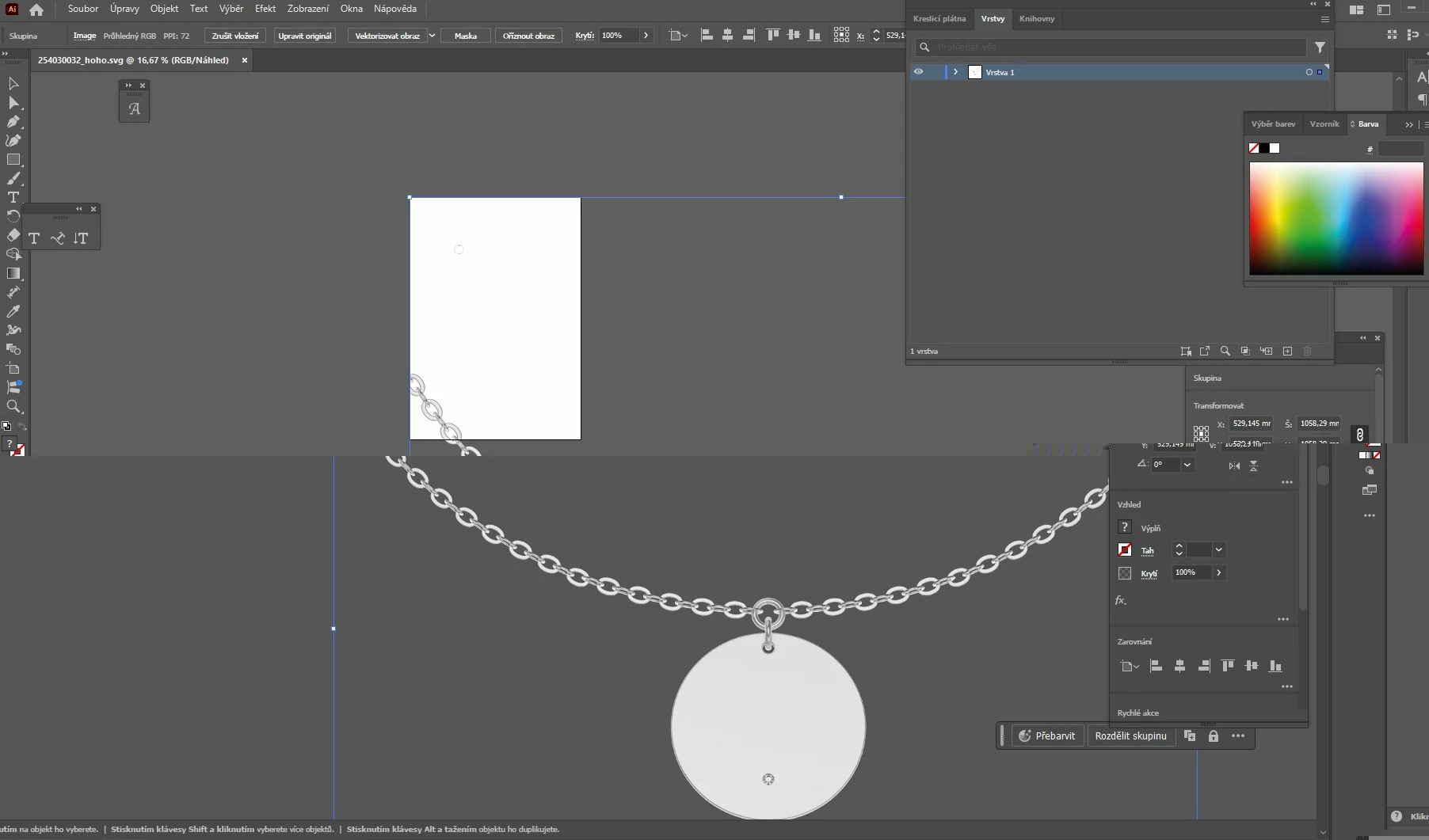Align left edges in the top control bar

pyautogui.click(x=707, y=36)
